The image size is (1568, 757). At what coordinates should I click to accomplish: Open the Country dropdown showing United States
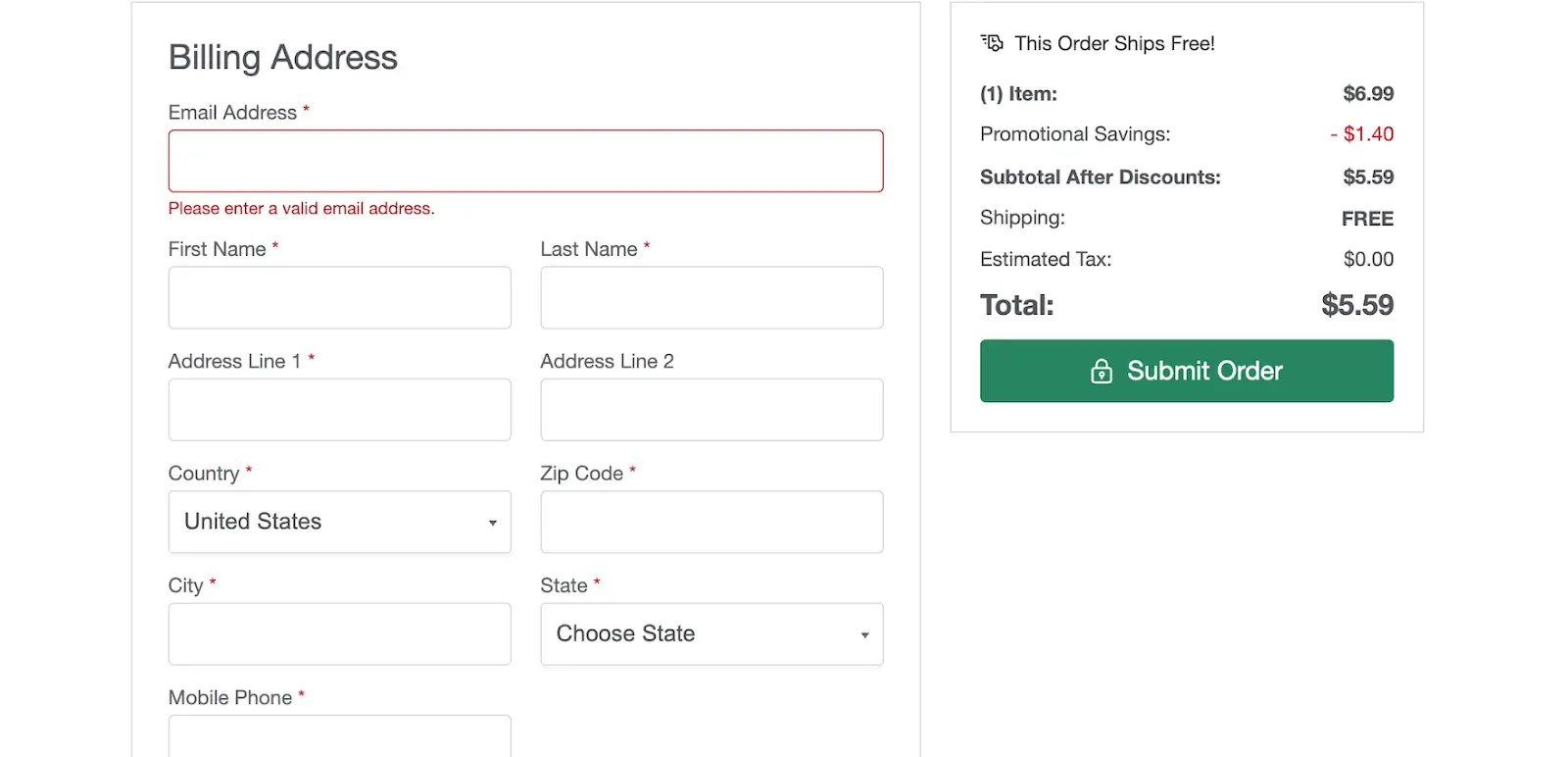339,522
